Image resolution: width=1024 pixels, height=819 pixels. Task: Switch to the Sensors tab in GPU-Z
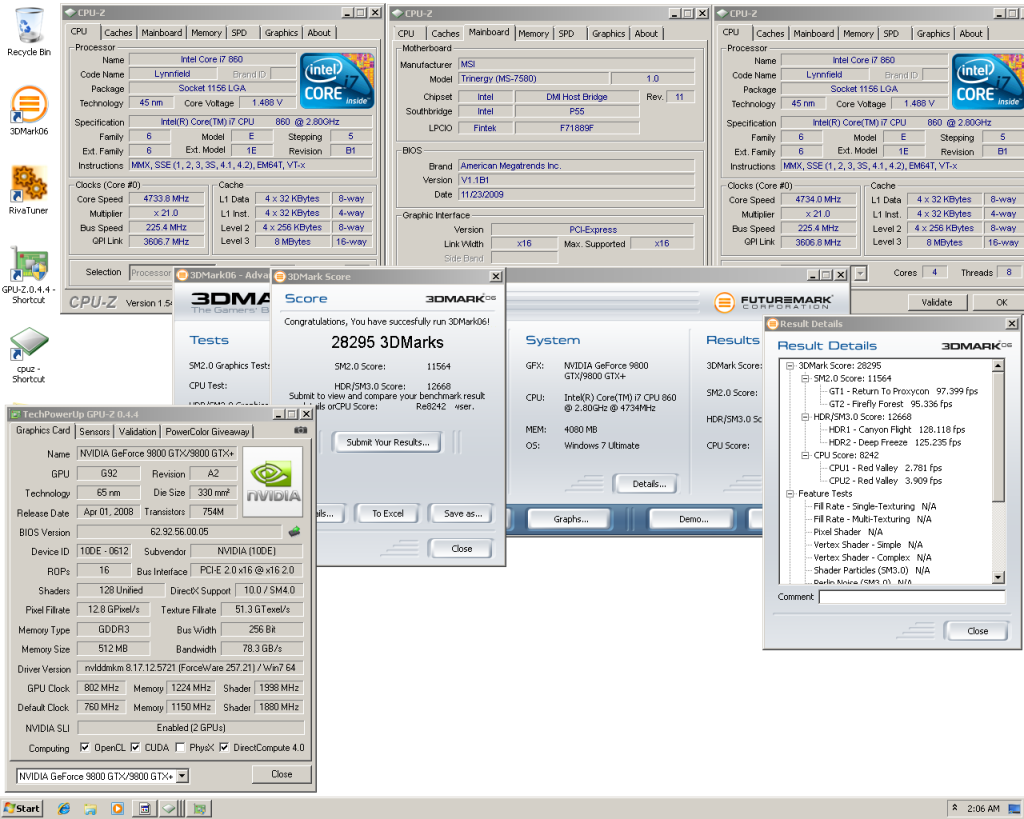95,432
